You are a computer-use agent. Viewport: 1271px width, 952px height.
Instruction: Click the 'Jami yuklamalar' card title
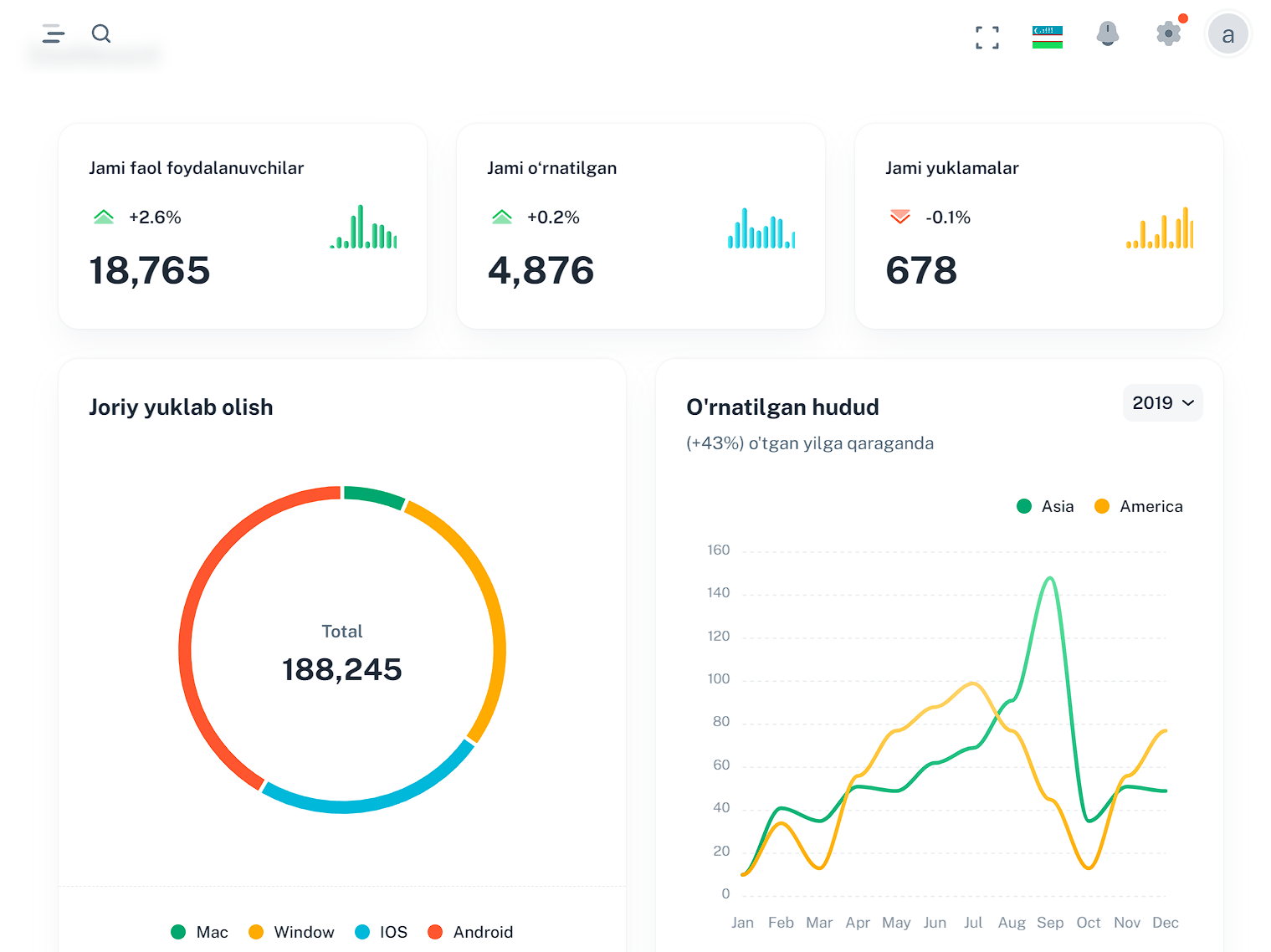(x=952, y=168)
